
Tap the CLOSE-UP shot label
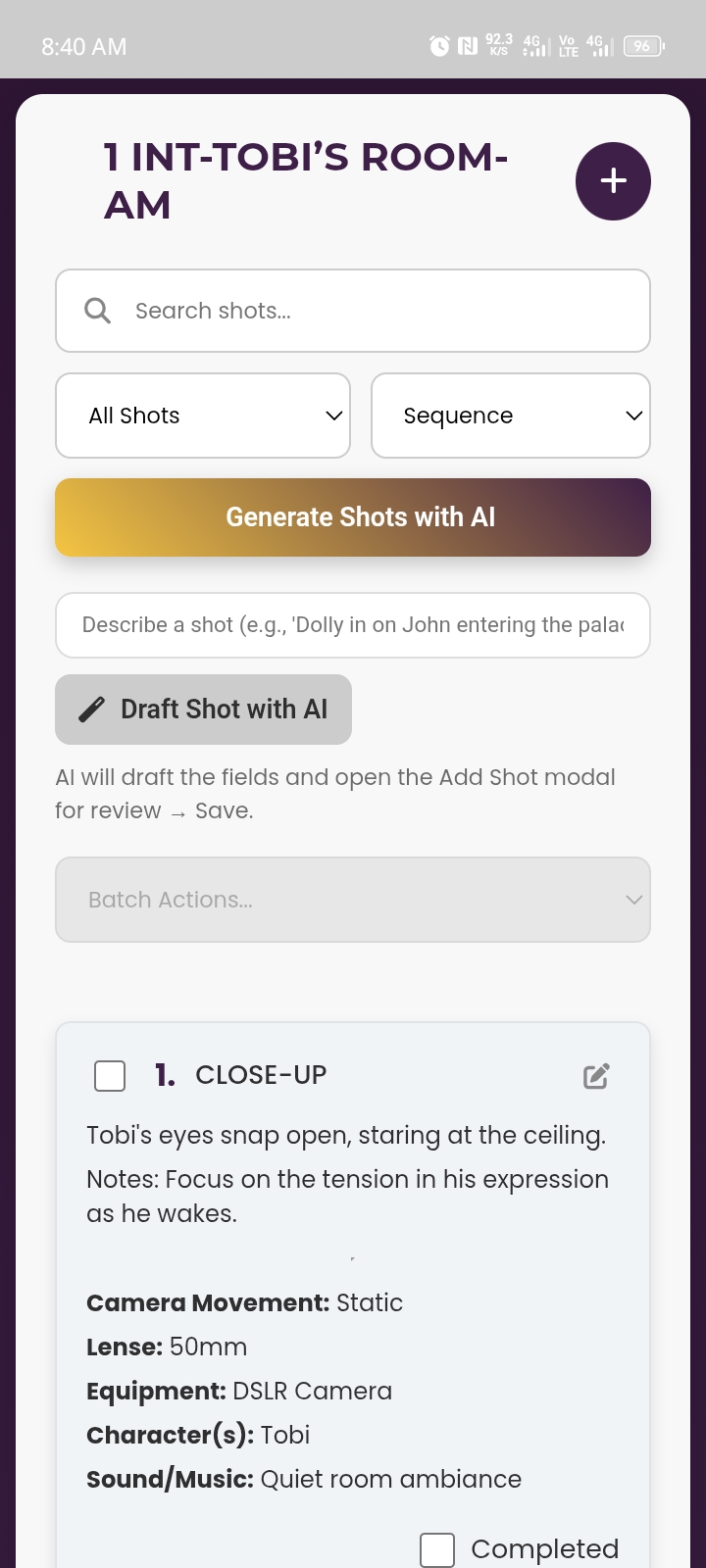click(261, 1075)
